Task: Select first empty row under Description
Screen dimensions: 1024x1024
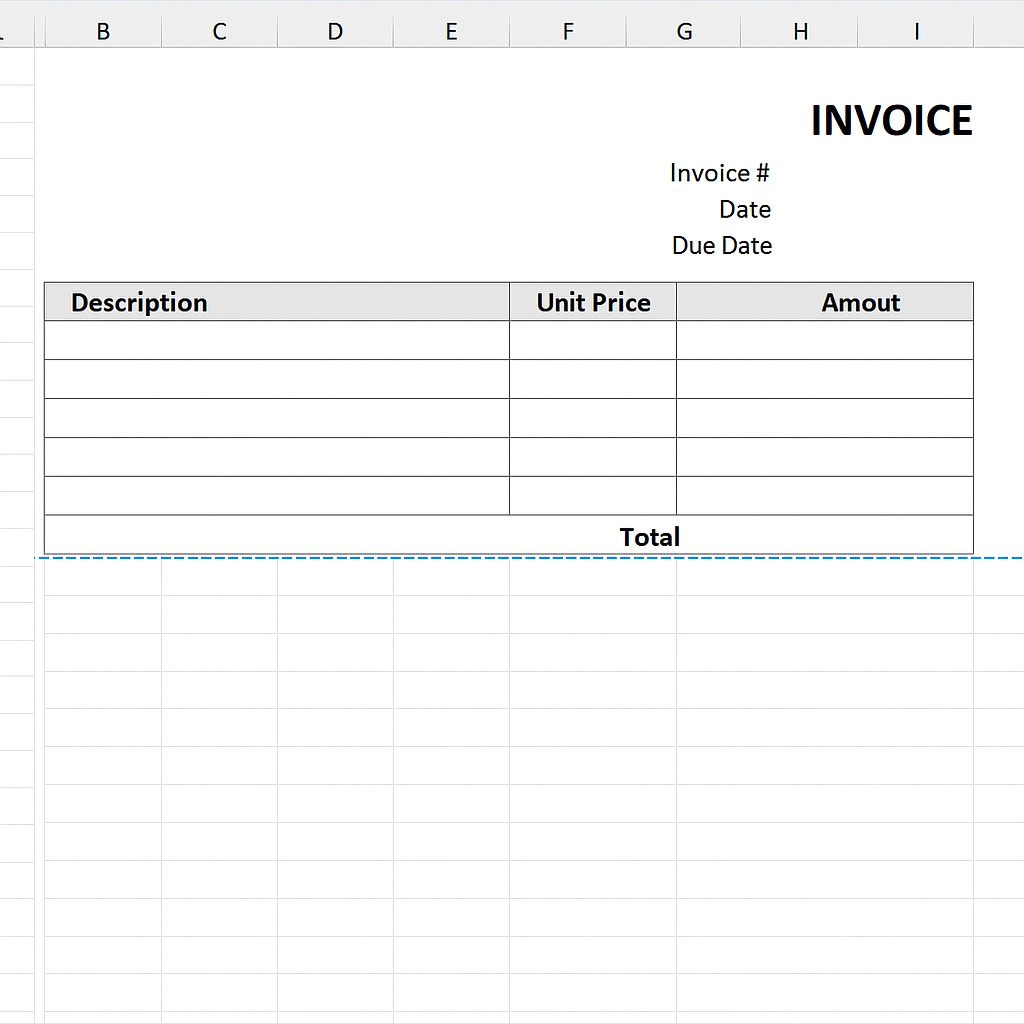Action: (x=277, y=341)
